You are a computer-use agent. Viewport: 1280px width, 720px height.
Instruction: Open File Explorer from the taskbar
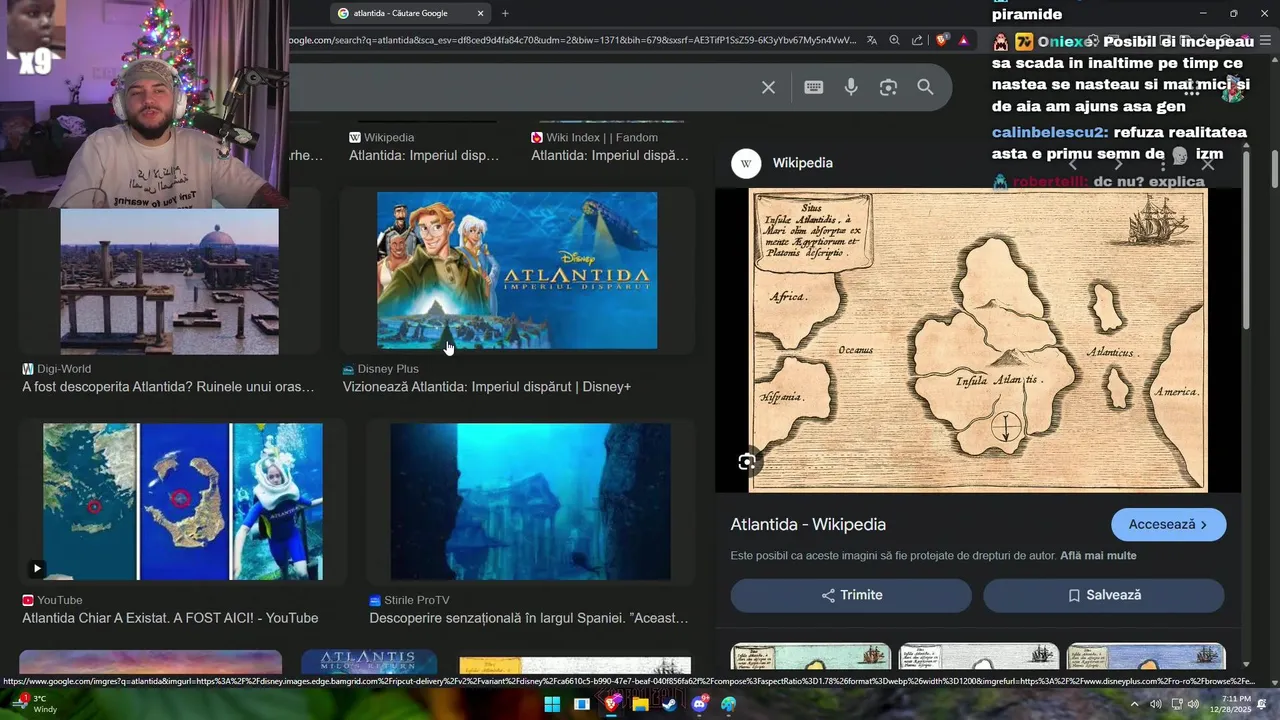click(x=640, y=704)
